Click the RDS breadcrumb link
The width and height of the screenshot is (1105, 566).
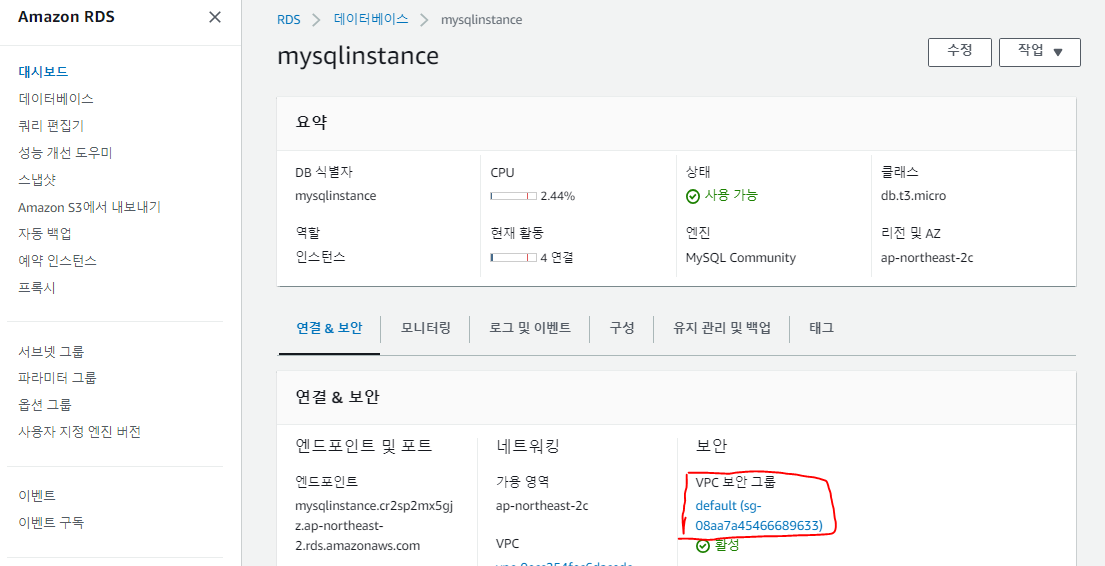[x=289, y=20]
